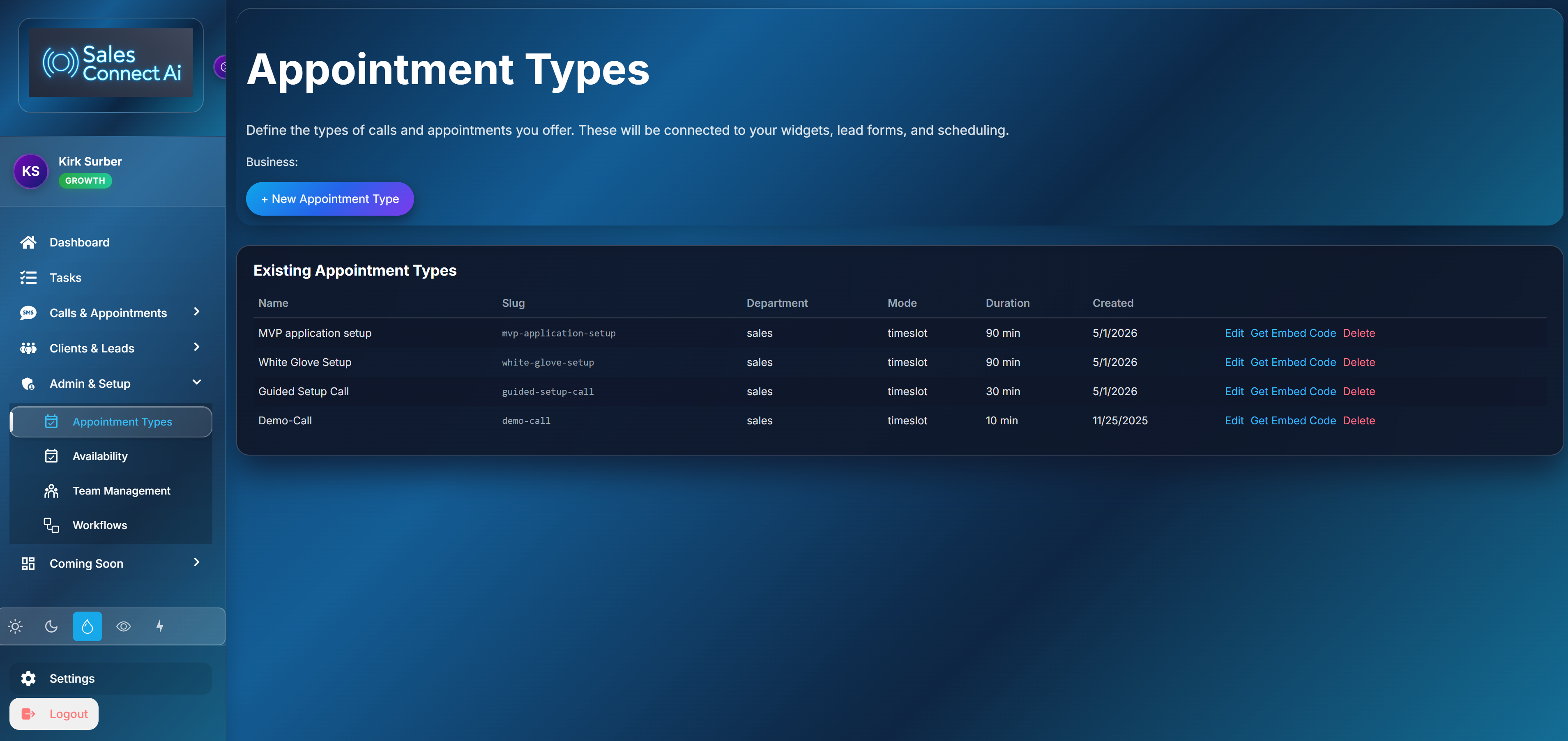Click the 'guided-setup-call' slug
Screen dimensions: 1568x741
tap(548, 391)
